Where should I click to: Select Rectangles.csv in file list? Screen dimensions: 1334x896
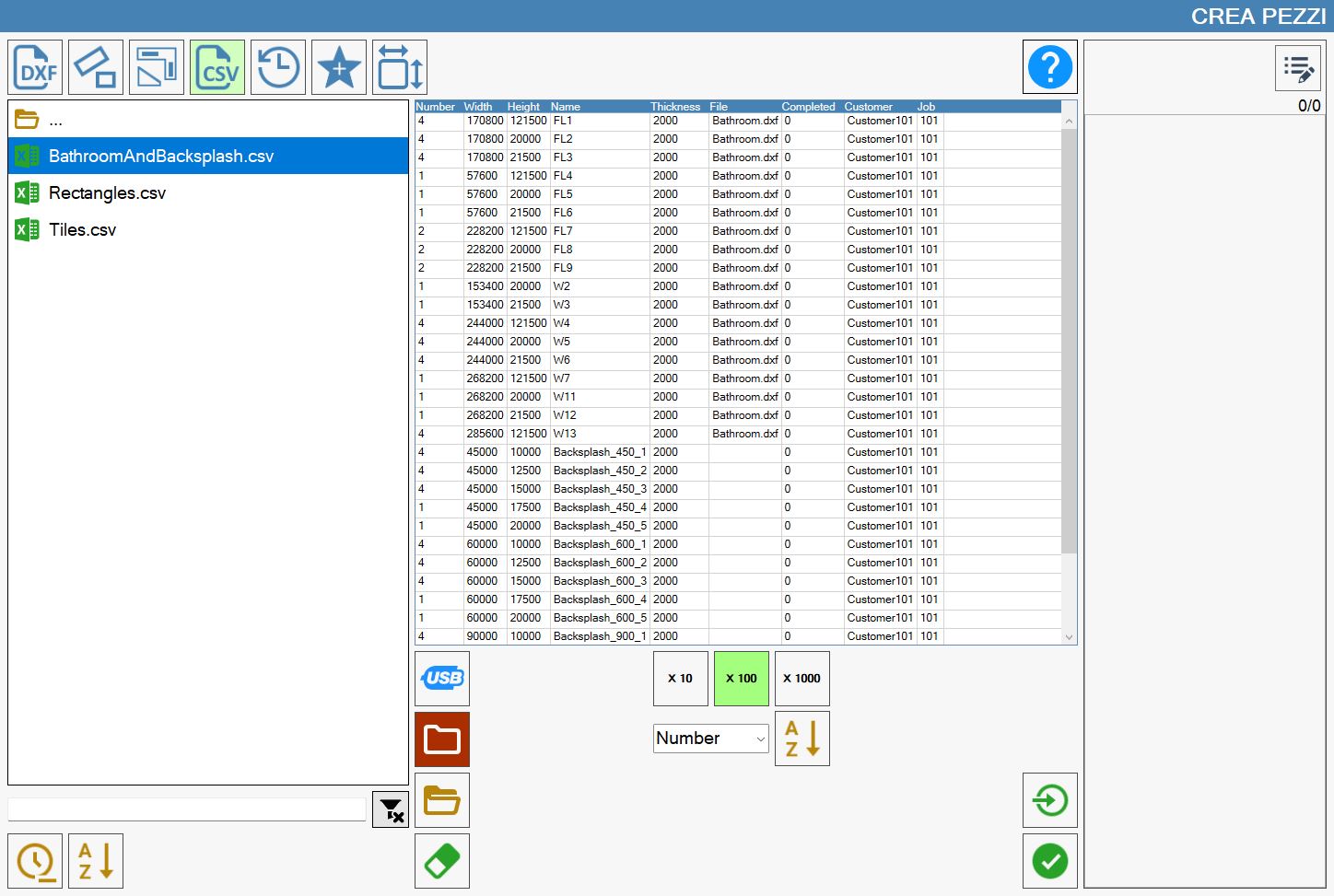pyautogui.click(x=208, y=193)
